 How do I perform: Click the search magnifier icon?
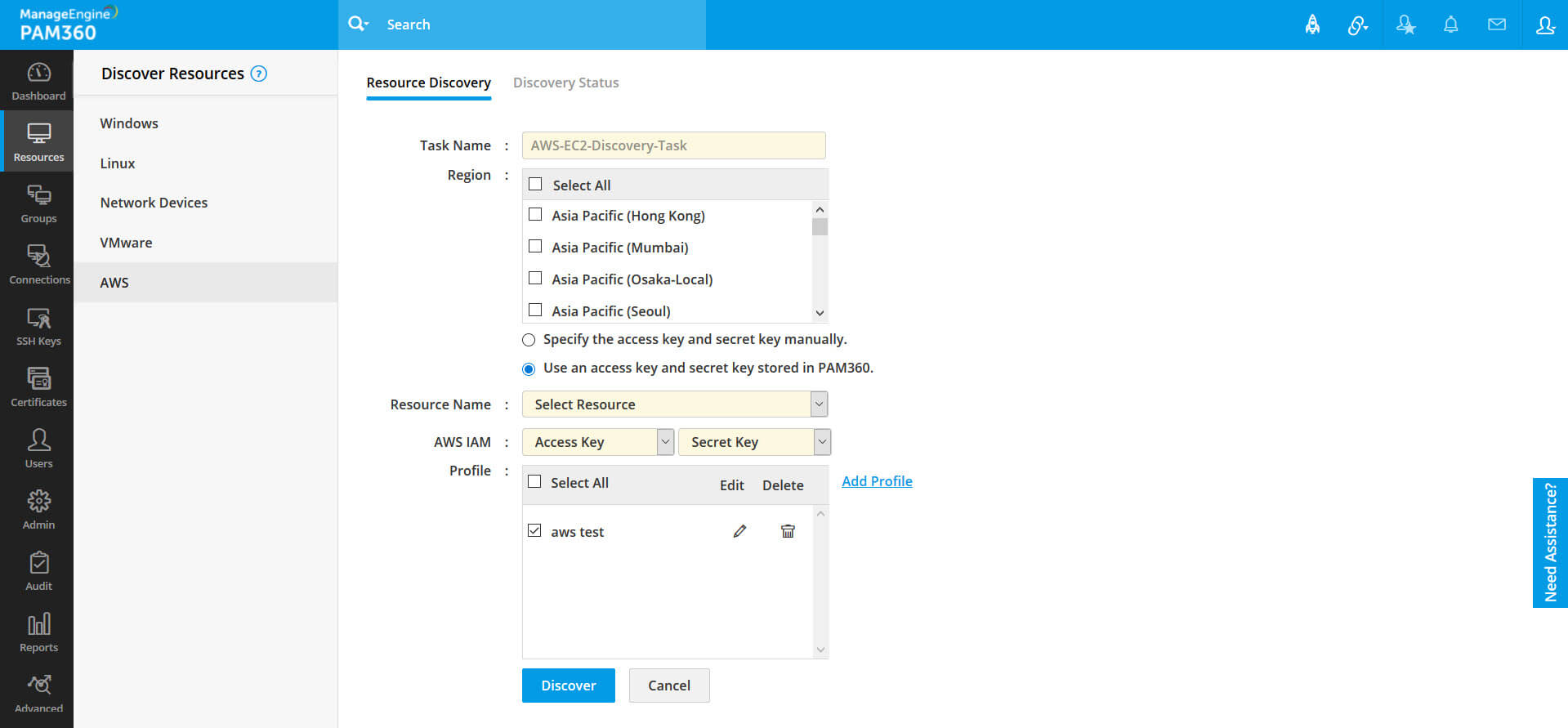click(x=357, y=24)
